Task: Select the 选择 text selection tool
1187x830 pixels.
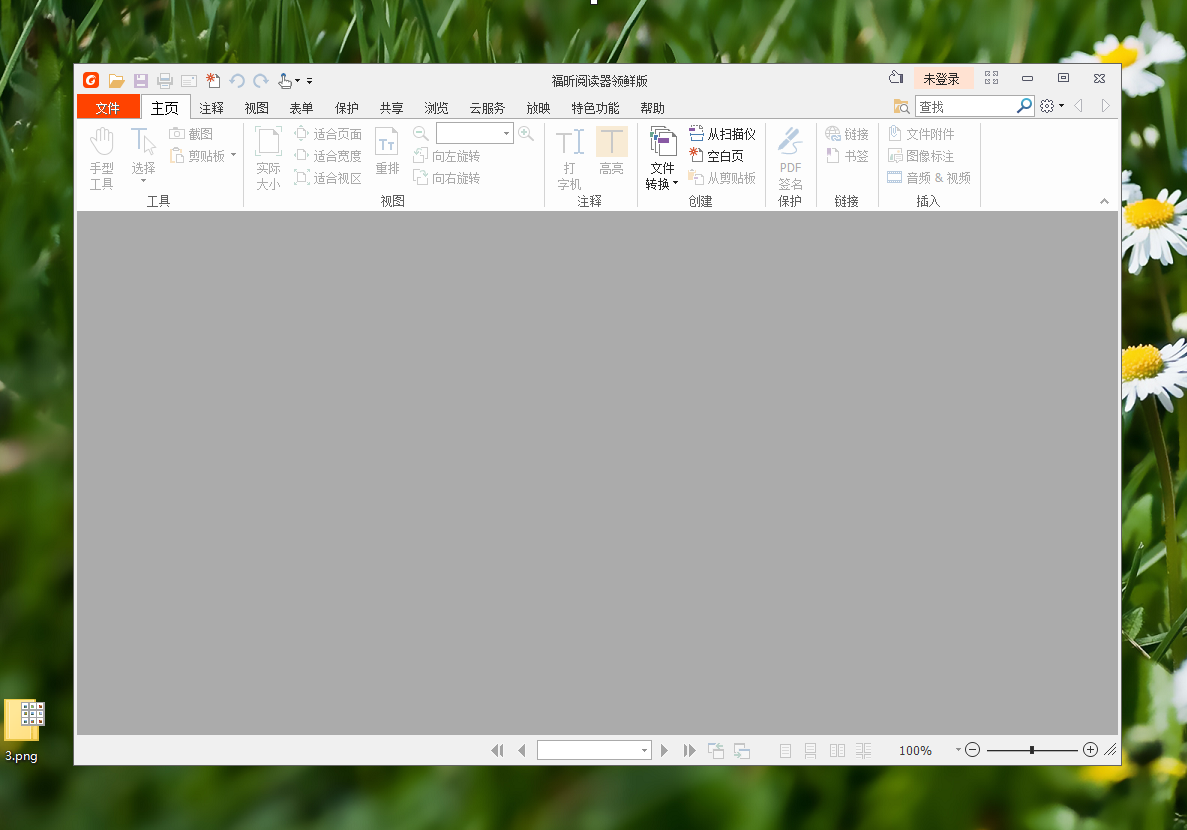Action: click(x=143, y=156)
